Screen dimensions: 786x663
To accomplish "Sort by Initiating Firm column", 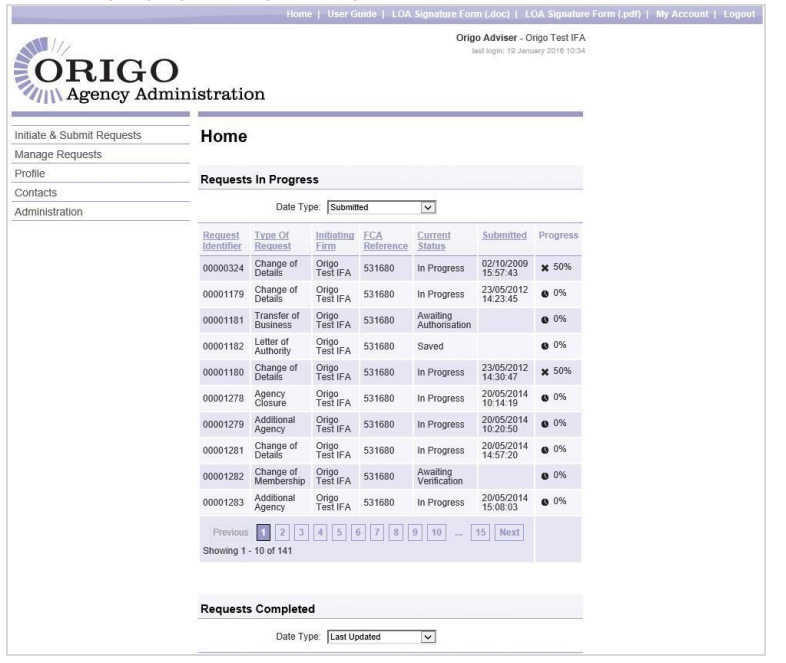I will pos(334,241).
